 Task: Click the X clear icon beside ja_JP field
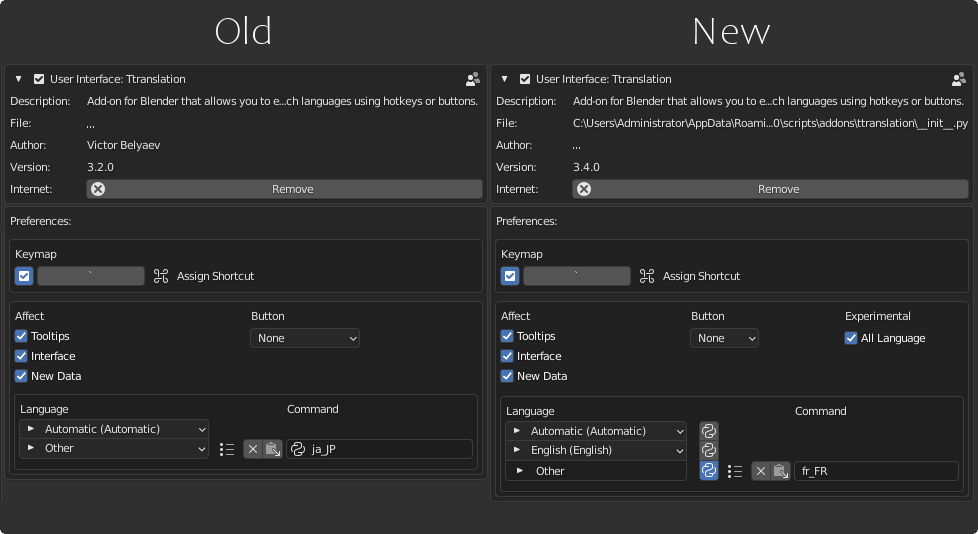[x=253, y=449]
